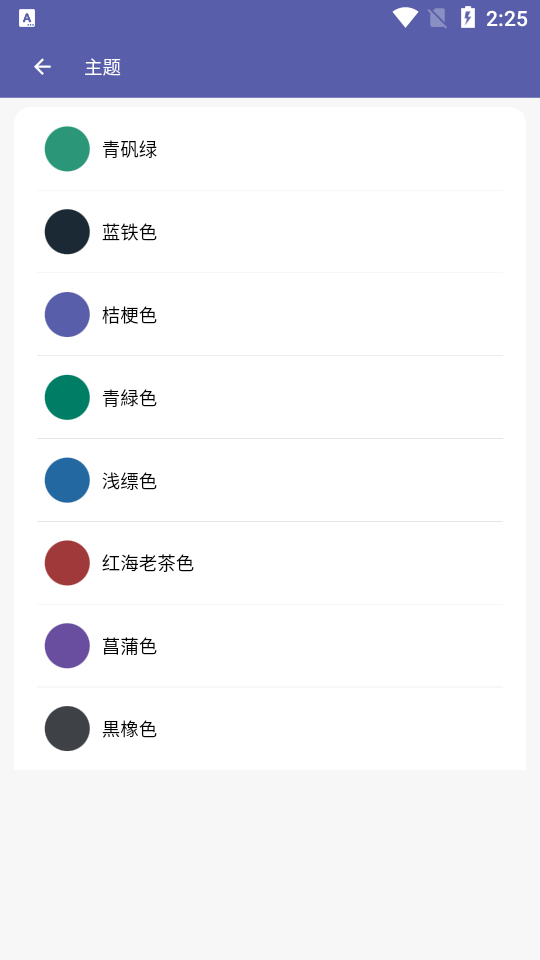Viewport: 540px width, 960px height.
Task: Choose the 蓝铁色 dark navy swatch
Action: (x=67, y=231)
